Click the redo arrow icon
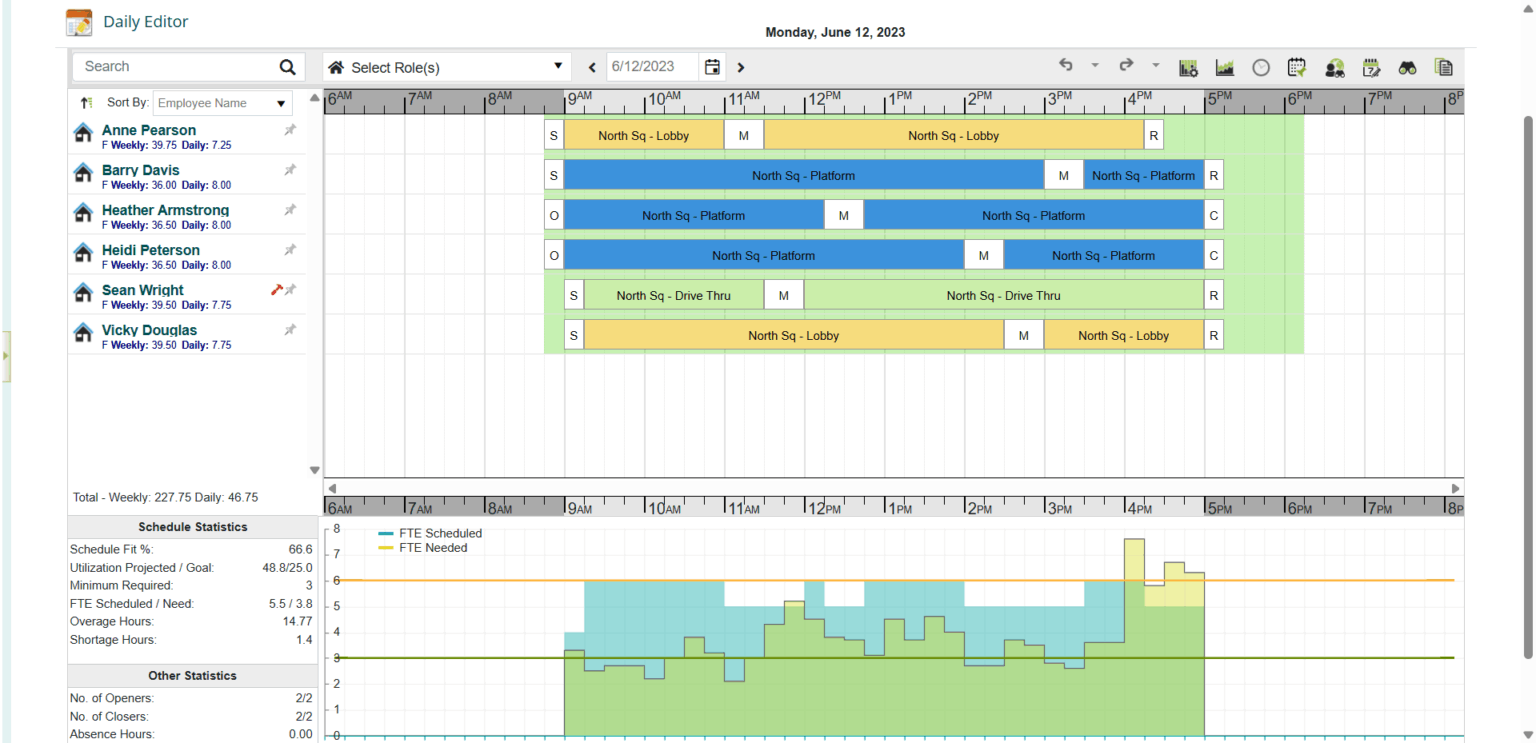The image size is (1536, 743). point(1126,66)
